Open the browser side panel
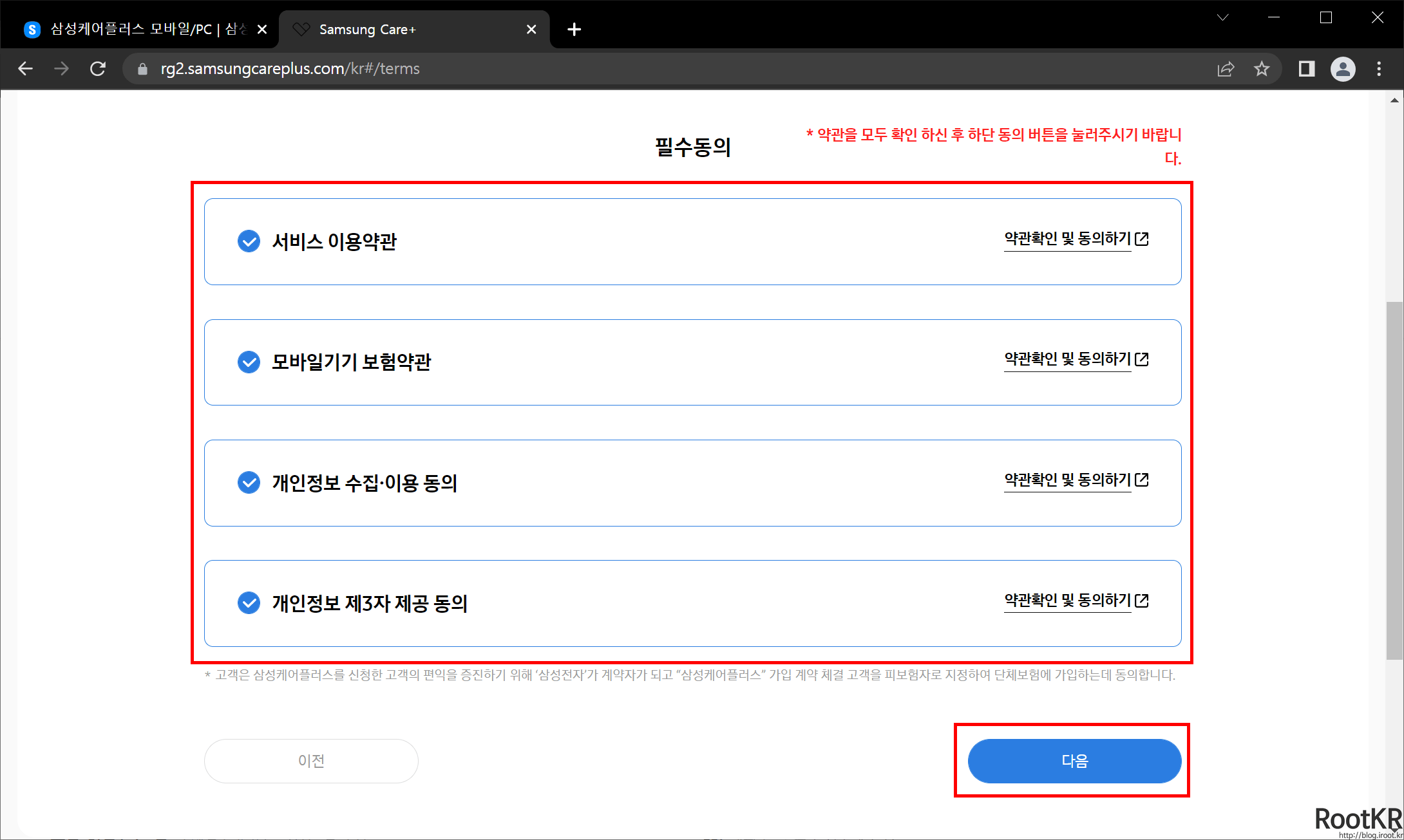 [1307, 69]
